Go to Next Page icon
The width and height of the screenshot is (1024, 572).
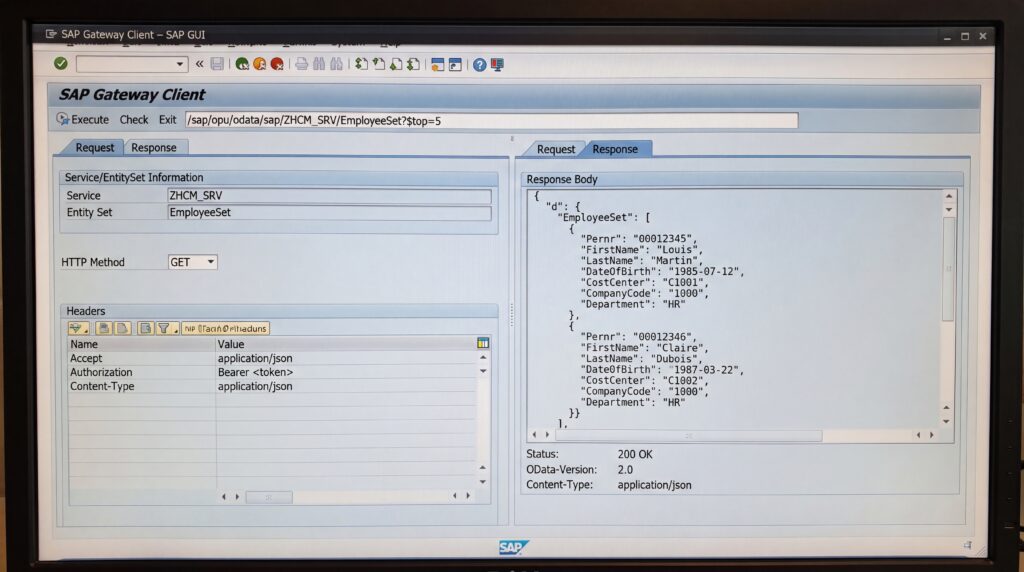396,64
